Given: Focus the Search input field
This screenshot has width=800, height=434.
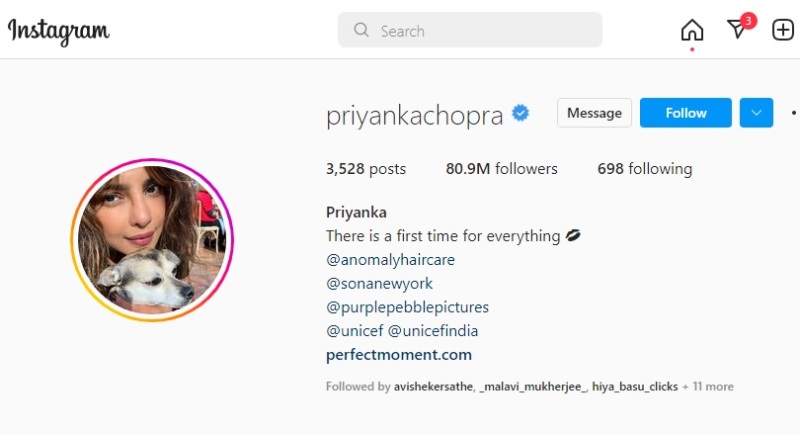Looking at the screenshot, I should pyautogui.click(x=470, y=30).
